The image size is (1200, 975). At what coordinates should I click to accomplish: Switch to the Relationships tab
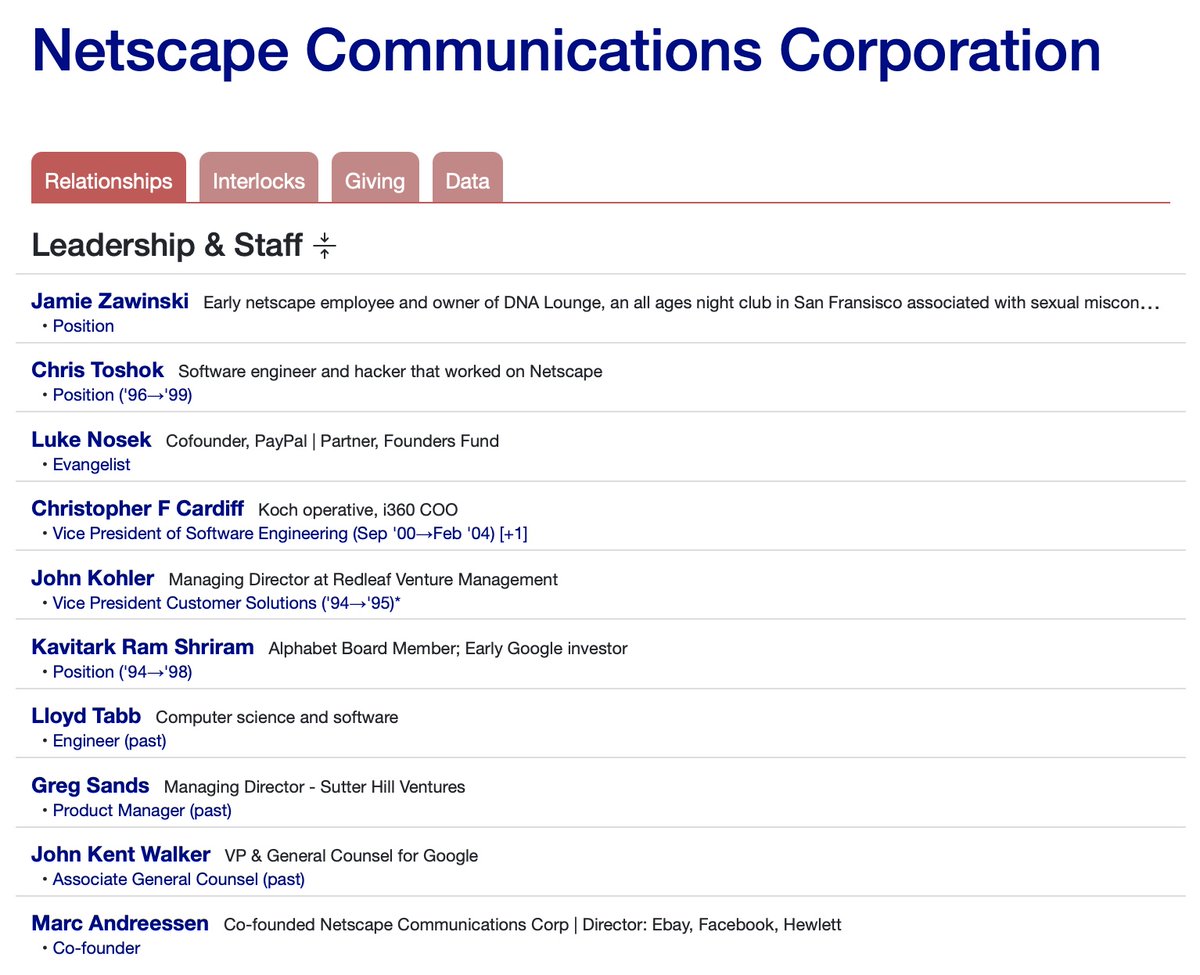pyautogui.click(x=108, y=178)
